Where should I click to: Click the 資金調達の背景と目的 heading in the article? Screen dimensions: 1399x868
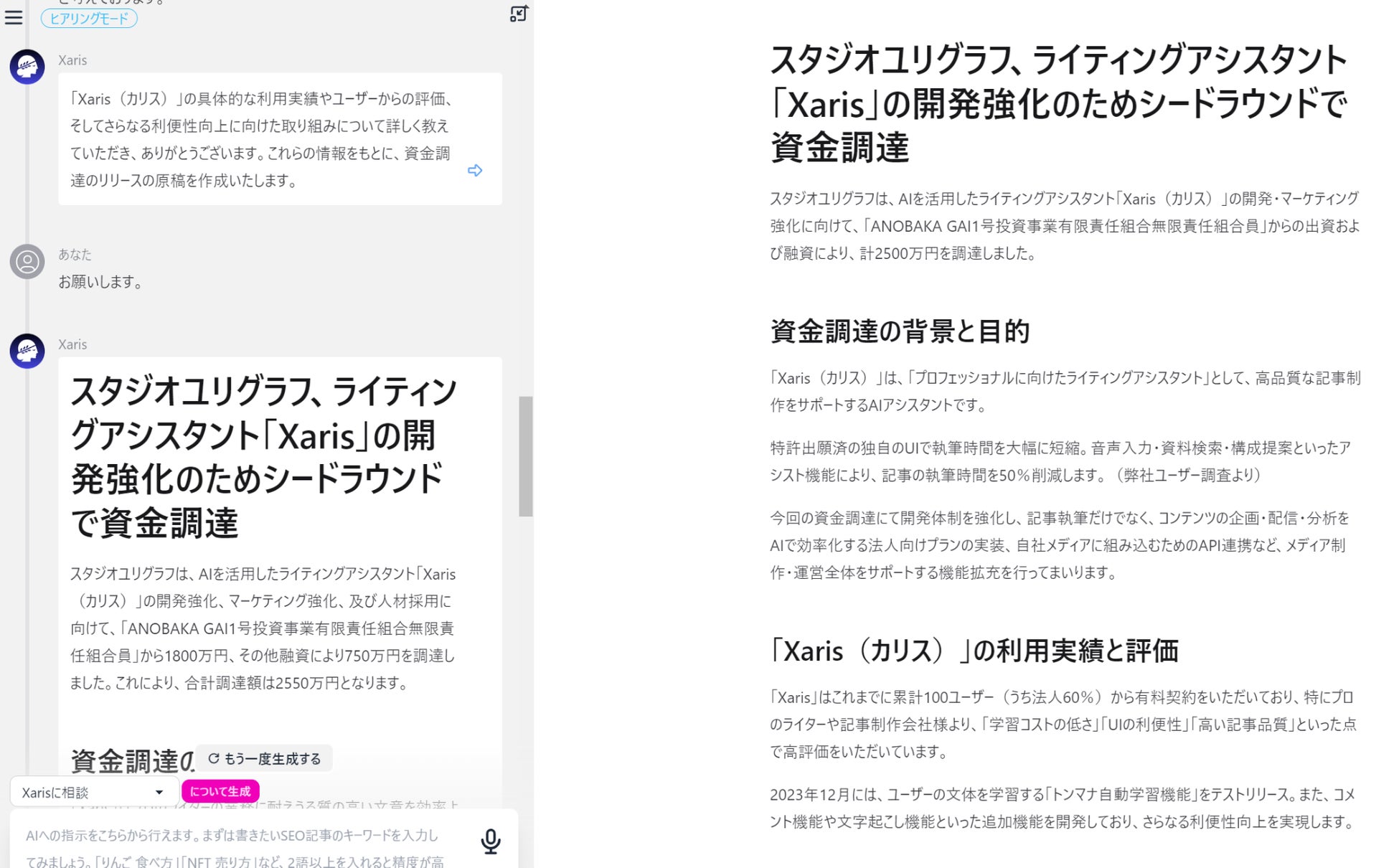click(x=900, y=331)
